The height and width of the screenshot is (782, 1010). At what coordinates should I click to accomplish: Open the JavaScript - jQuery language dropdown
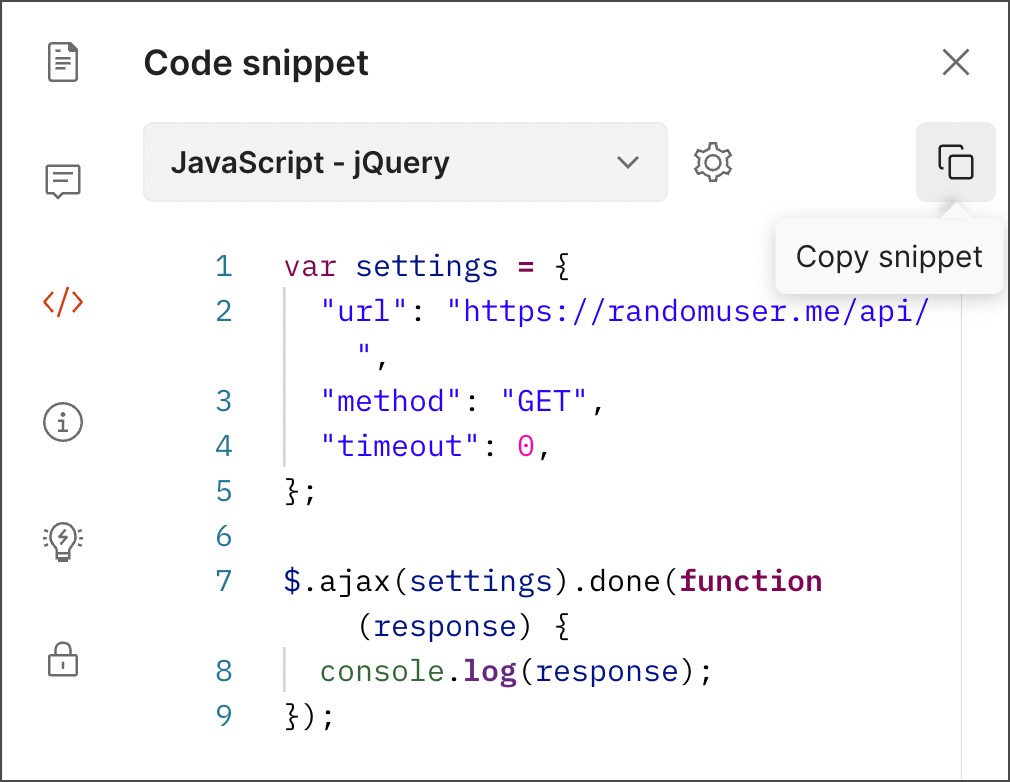coord(405,162)
